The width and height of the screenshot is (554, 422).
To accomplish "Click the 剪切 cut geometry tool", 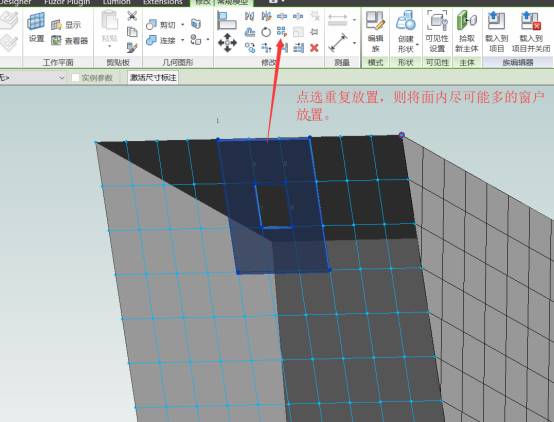I will click(161, 25).
